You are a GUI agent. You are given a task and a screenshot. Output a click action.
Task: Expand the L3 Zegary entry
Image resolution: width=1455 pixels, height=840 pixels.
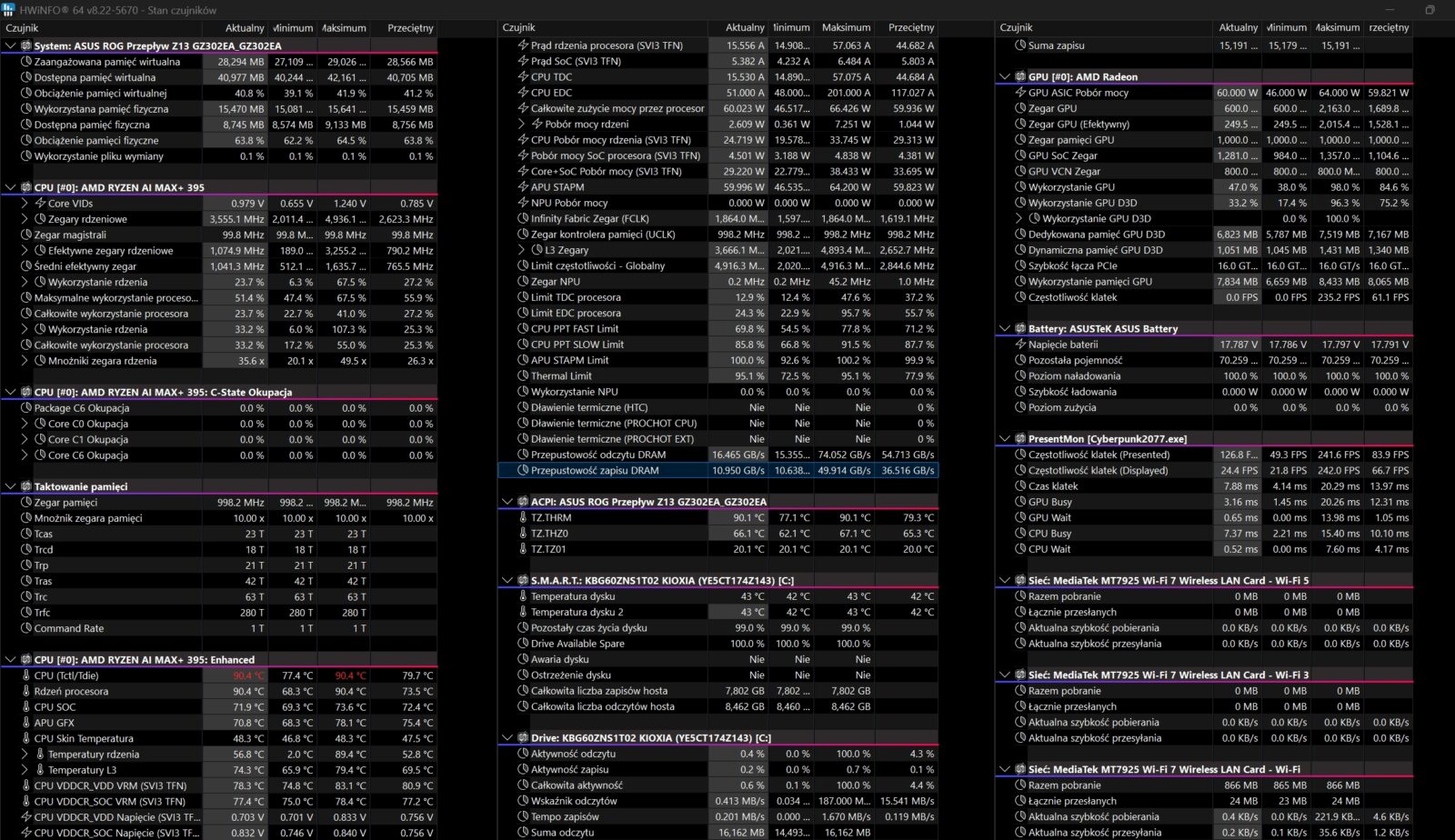tap(522, 250)
